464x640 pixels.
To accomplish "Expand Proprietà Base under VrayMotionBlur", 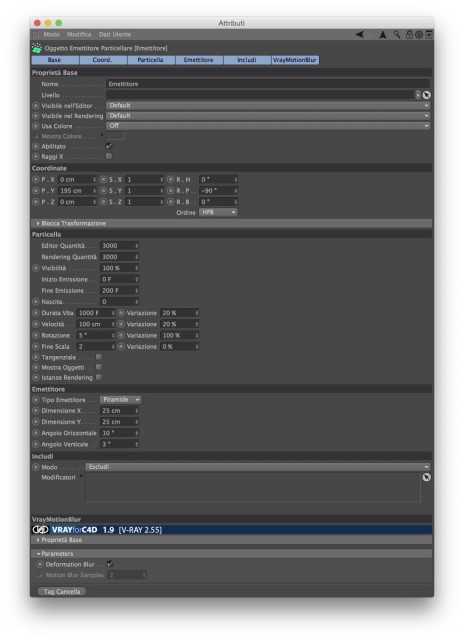I will click(x=232, y=540).
